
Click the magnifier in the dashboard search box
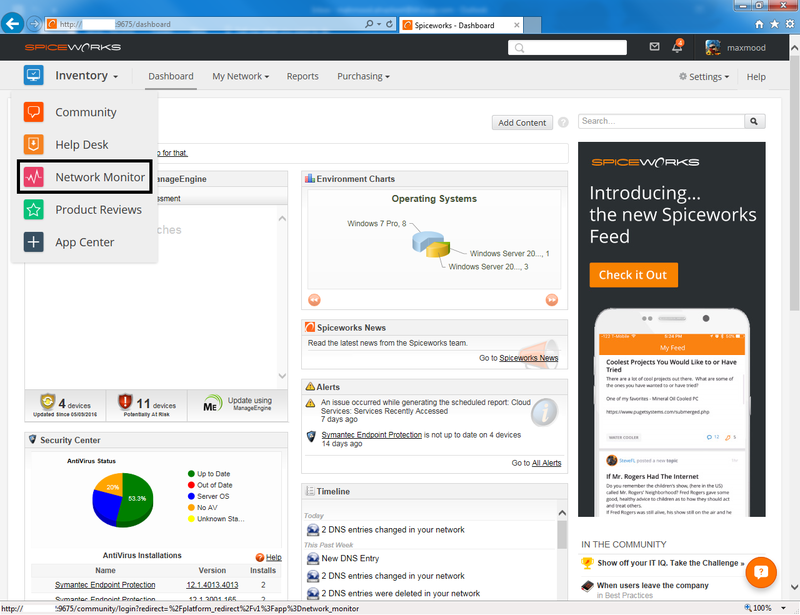[754, 120]
